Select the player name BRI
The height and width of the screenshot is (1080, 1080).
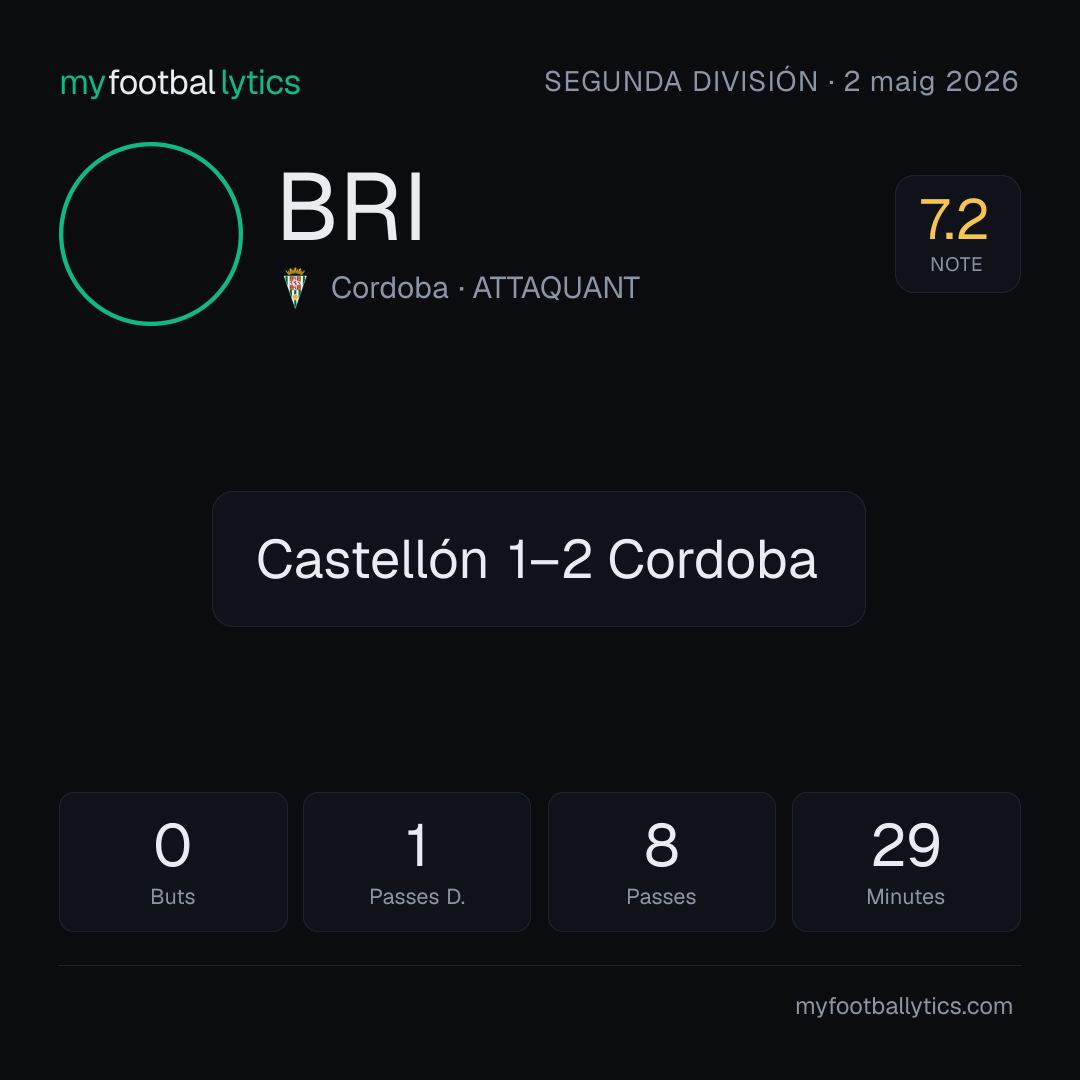tap(352, 207)
